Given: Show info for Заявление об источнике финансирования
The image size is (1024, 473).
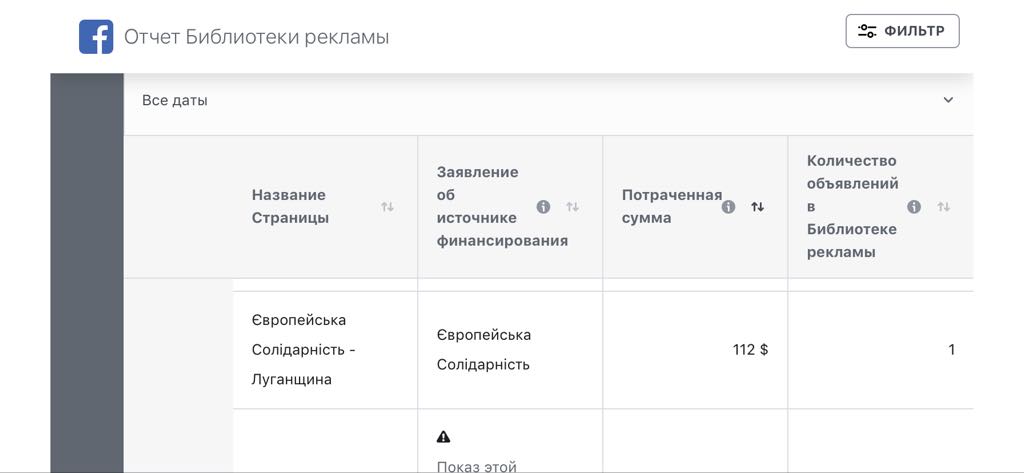Looking at the screenshot, I should point(543,207).
